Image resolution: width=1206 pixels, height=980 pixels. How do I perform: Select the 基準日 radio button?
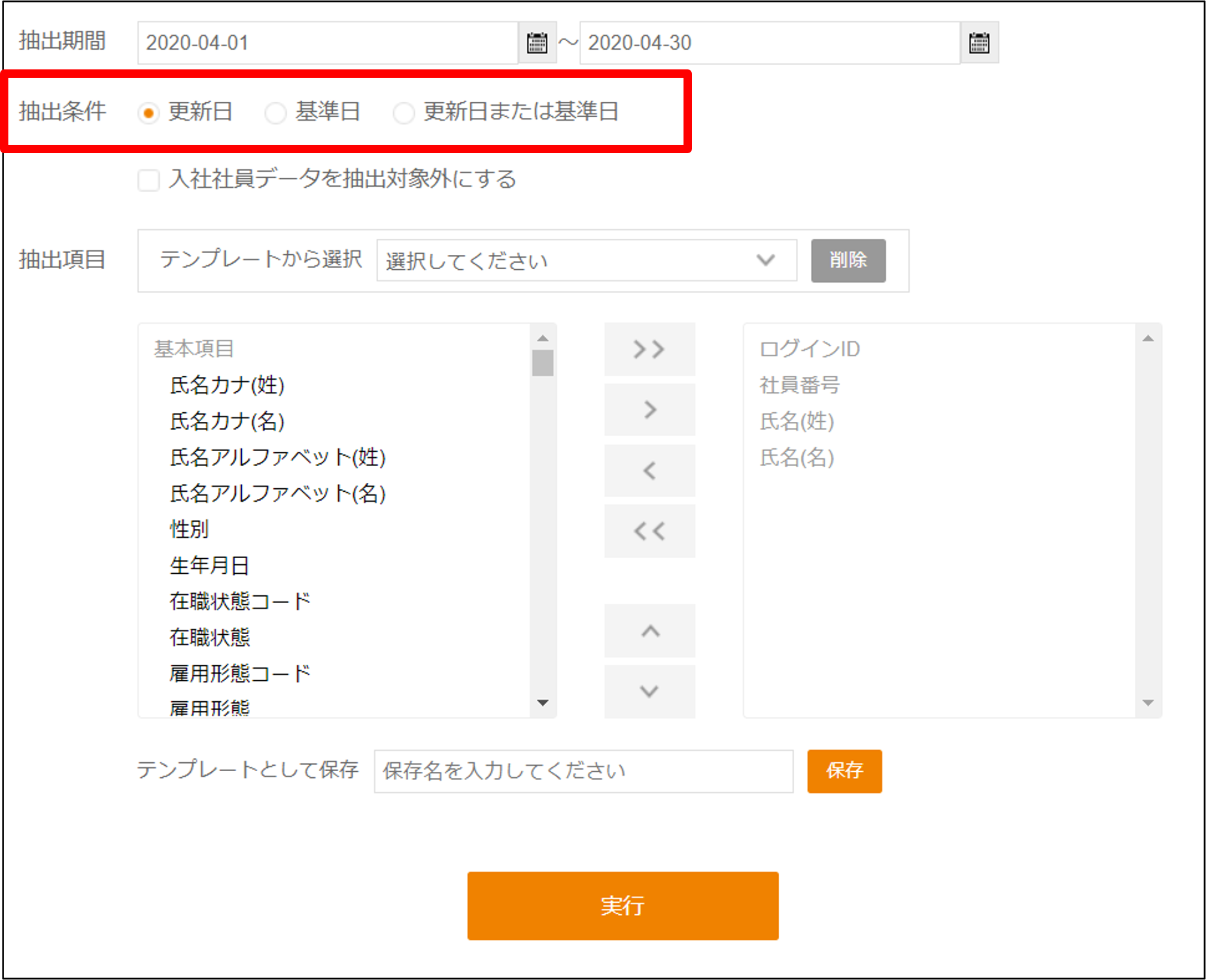(x=275, y=112)
